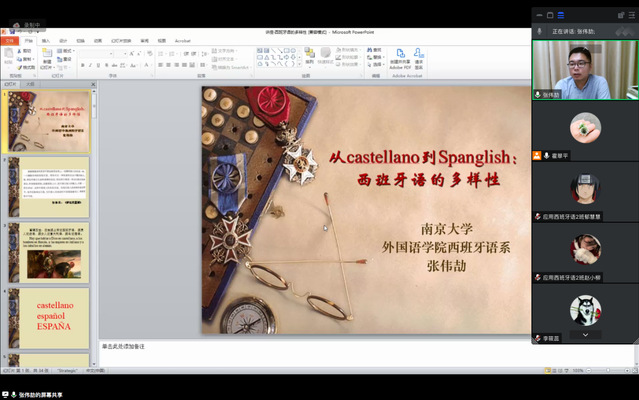This screenshot has height=400, width=639.
Task: Open the Shape Outline (形状轮廓) menu
Action: (348, 57)
